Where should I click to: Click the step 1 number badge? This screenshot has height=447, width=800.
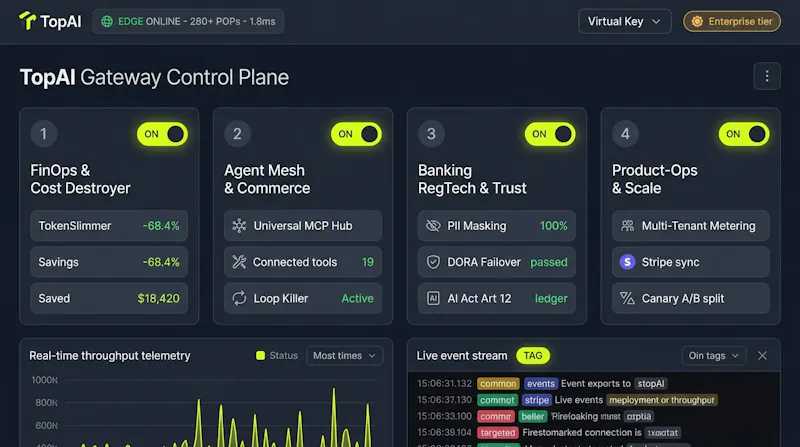[x=43, y=134]
